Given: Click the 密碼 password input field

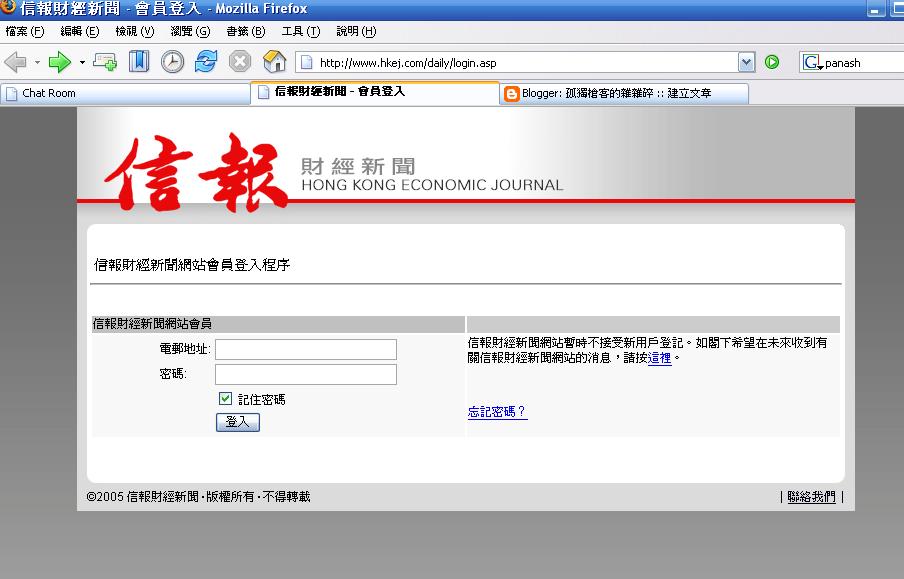Looking at the screenshot, I should (306, 374).
